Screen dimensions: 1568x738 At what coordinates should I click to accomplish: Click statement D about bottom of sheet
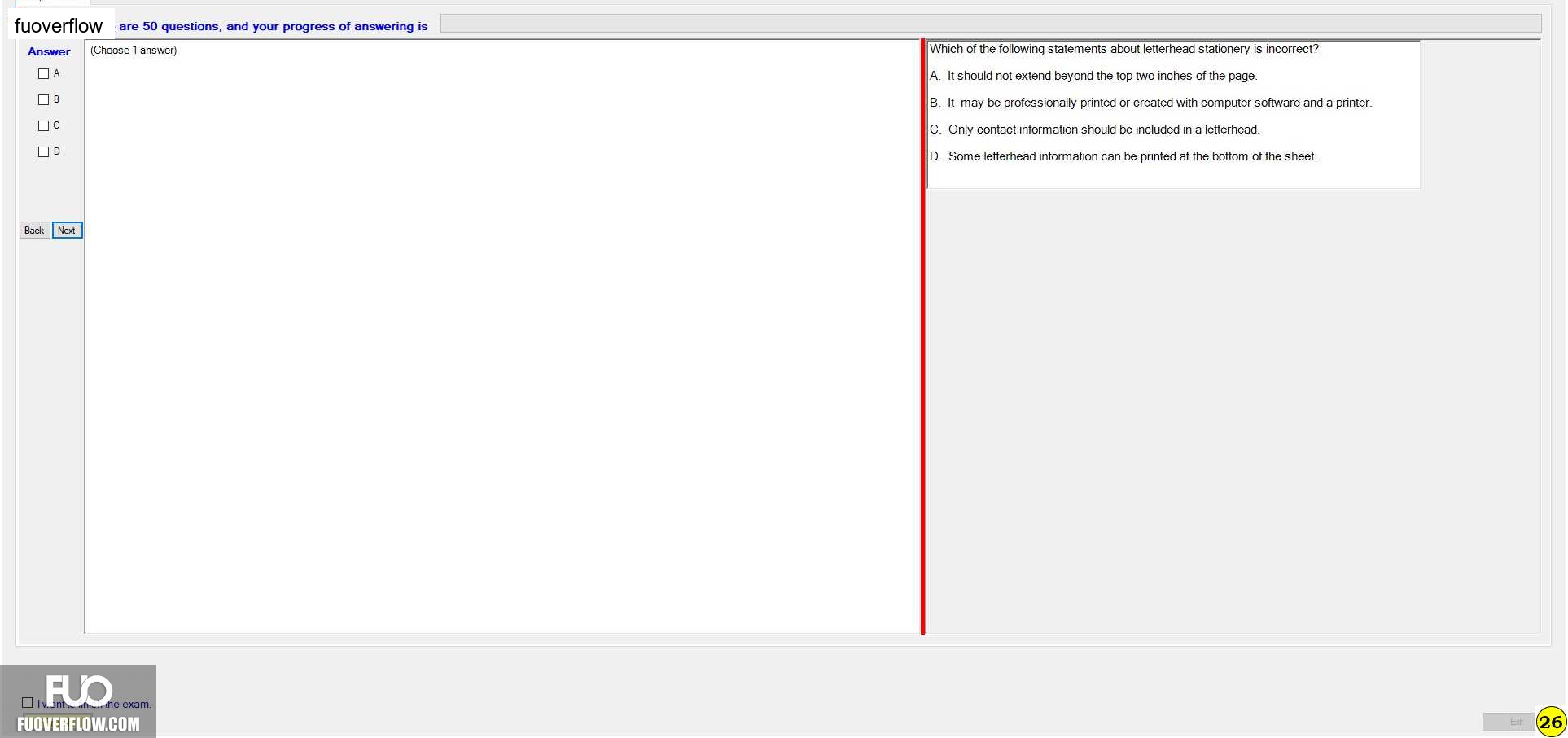1123,156
